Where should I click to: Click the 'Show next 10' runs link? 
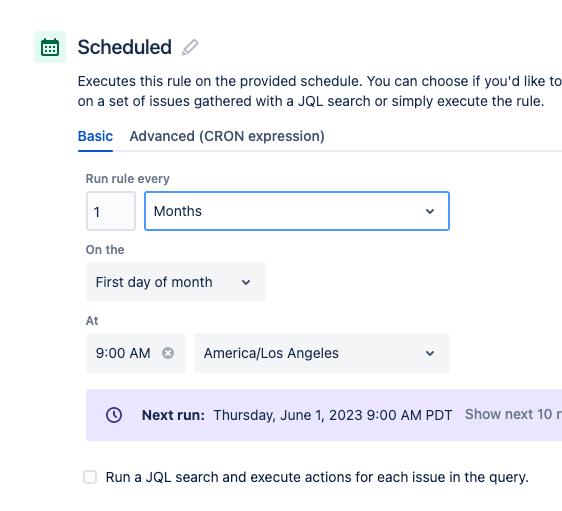point(513,414)
